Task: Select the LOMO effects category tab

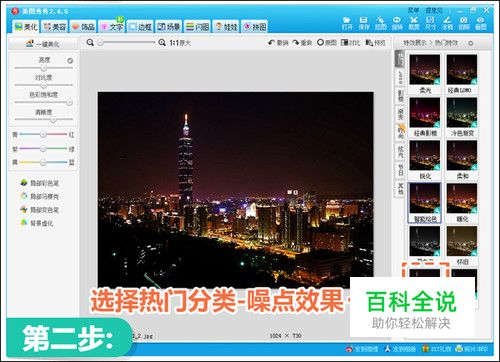Action: coord(400,77)
